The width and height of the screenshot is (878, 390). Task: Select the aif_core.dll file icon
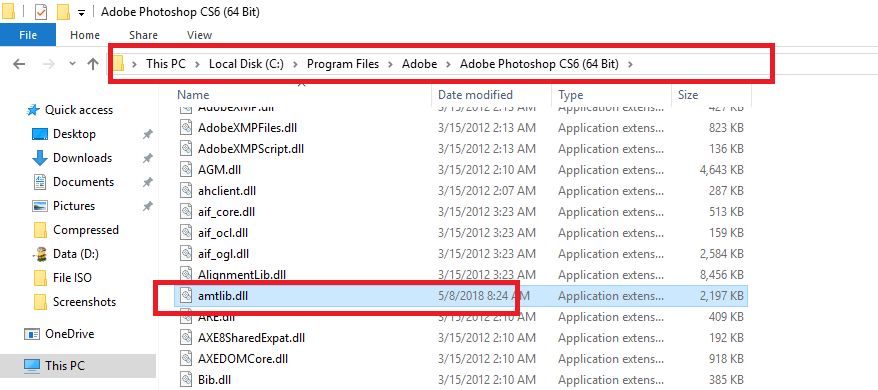[186, 212]
